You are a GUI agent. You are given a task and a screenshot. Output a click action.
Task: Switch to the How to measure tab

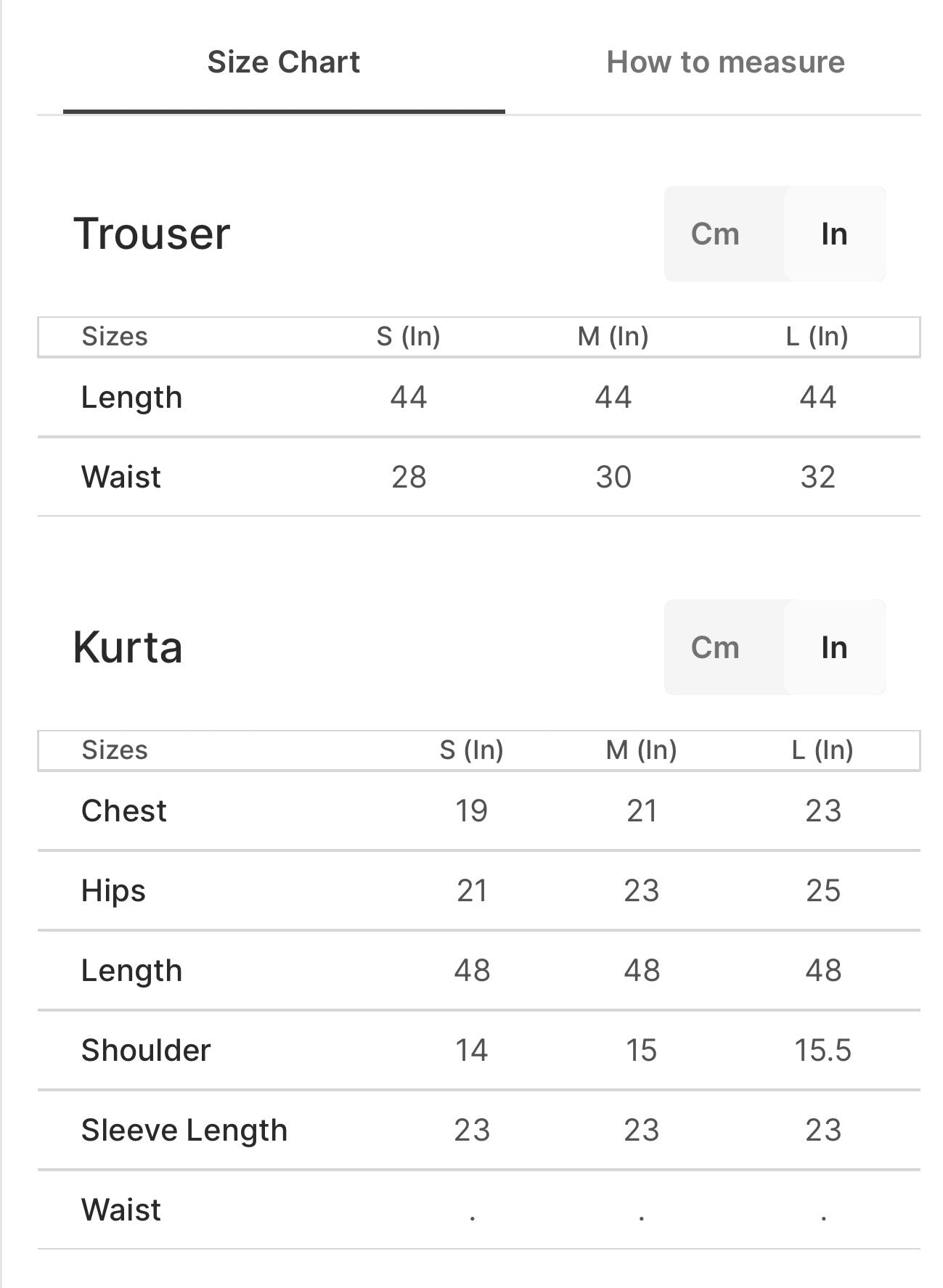click(725, 62)
